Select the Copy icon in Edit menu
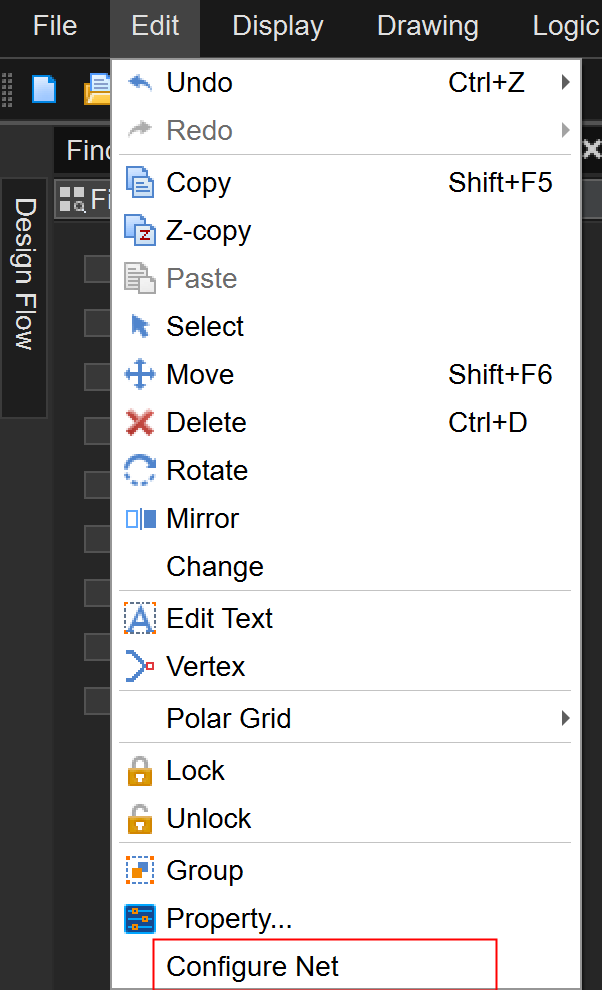The width and height of the screenshot is (602, 990). click(x=140, y=183)
